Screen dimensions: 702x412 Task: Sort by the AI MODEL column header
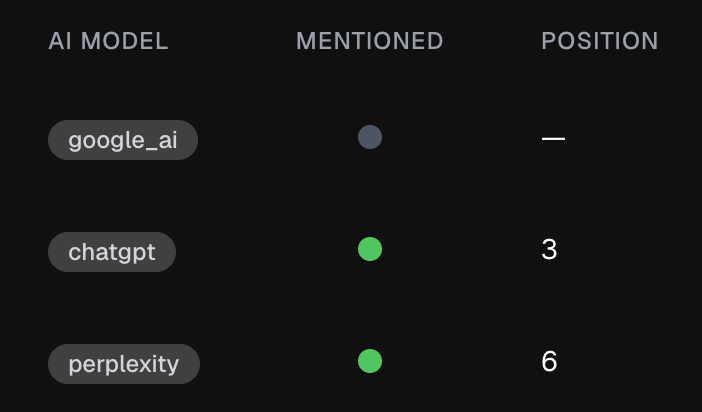(108, 41)
